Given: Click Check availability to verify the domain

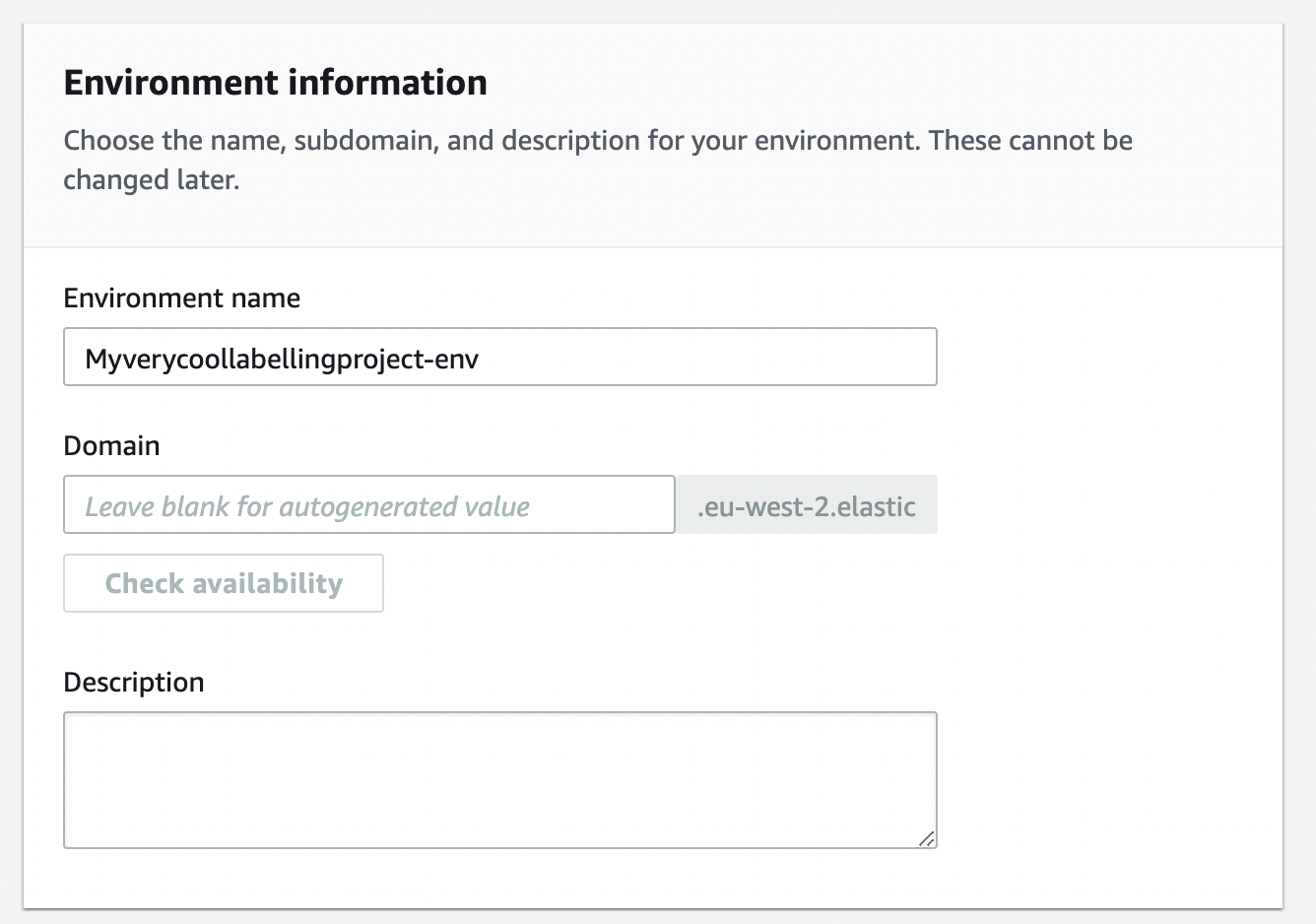Looking at the screenshot, I should (x=223, y=582).
